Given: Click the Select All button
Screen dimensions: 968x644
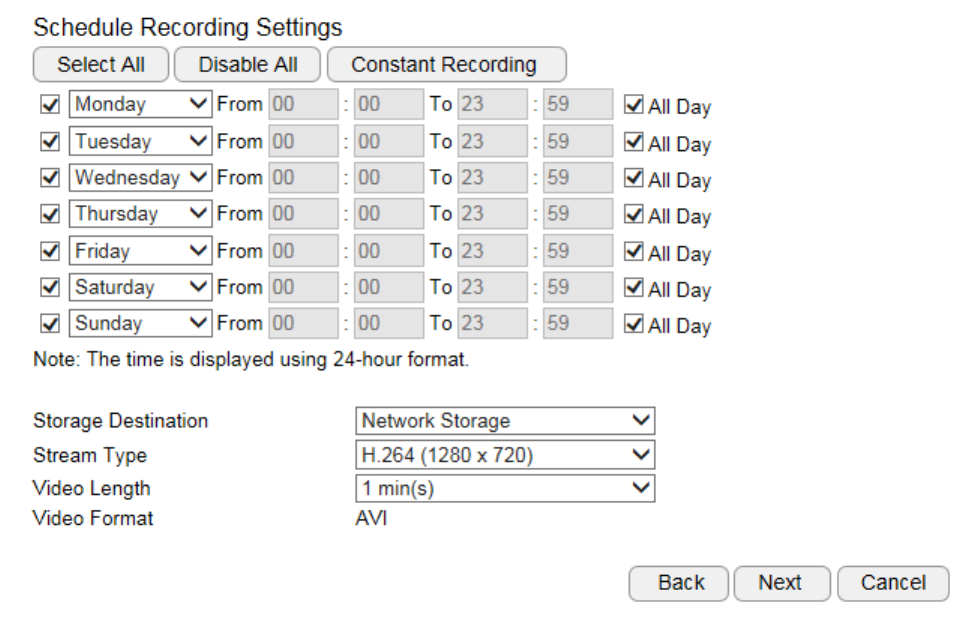Looking at the screenshot, I should pyautogui.click(x=101, y=65).
